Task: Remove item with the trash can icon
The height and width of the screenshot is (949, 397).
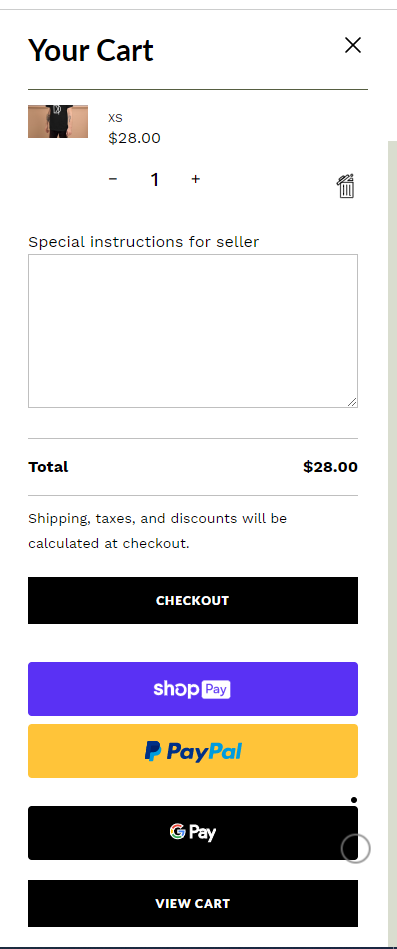Action: pos(346,186)
